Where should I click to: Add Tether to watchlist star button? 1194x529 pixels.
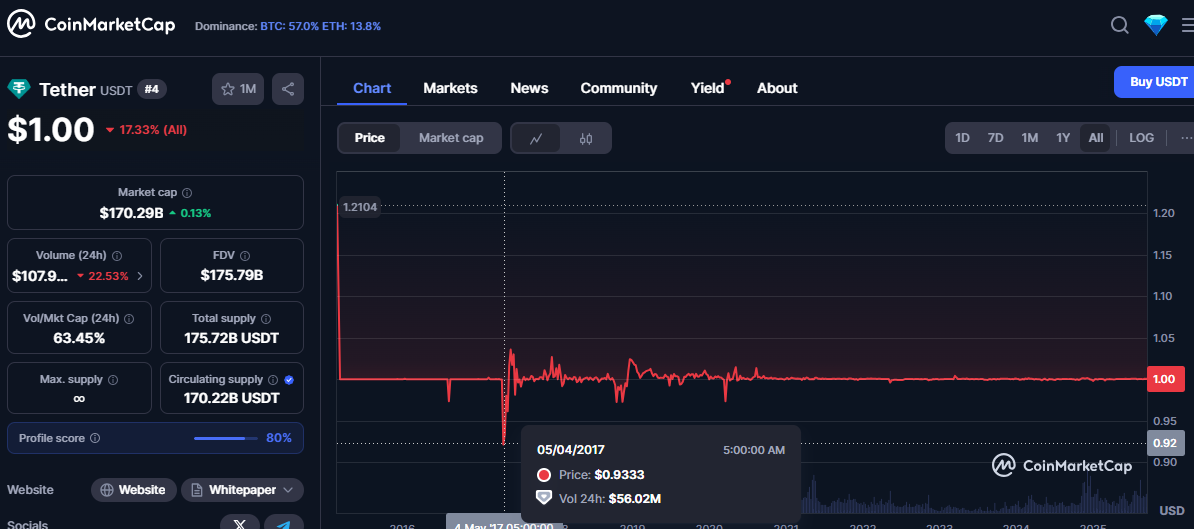(238, 89)
